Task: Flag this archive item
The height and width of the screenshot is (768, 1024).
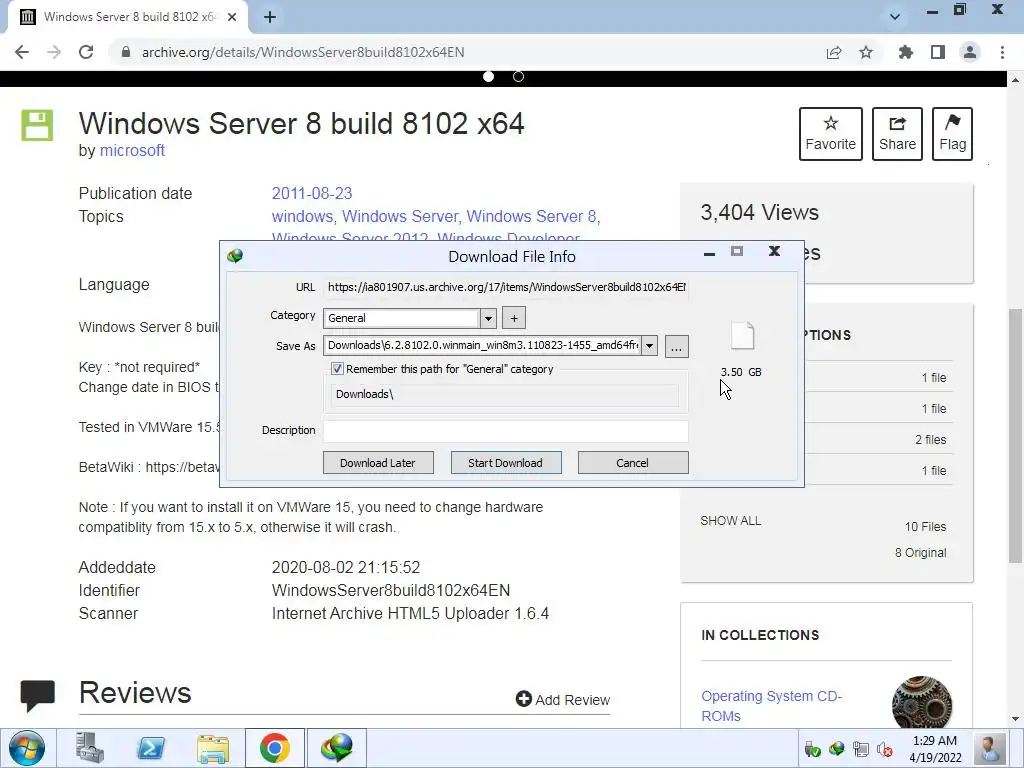Action: pos(952,134)
